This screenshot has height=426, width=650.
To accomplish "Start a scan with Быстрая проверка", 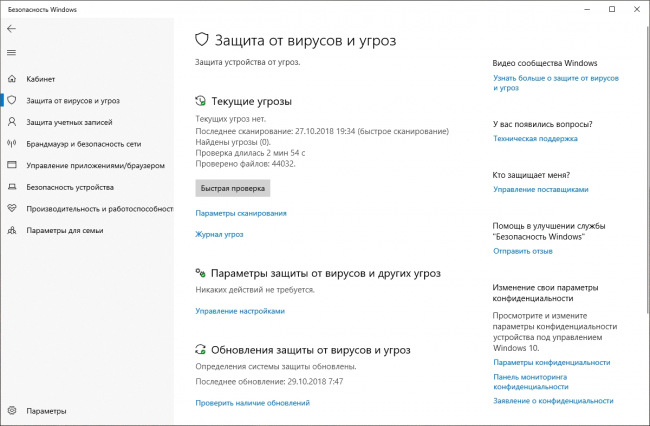I will point(233,188).
